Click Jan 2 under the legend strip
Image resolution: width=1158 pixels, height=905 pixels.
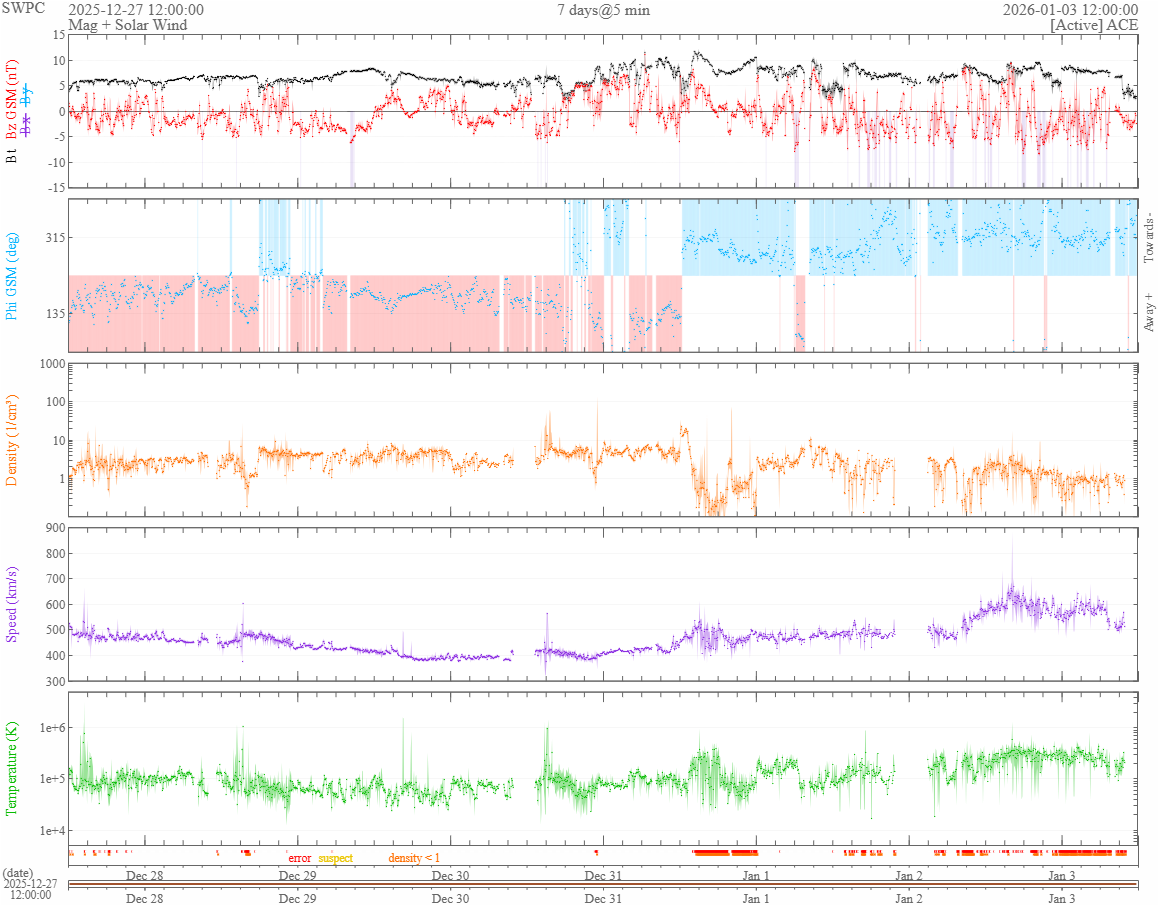coord(909,875)
